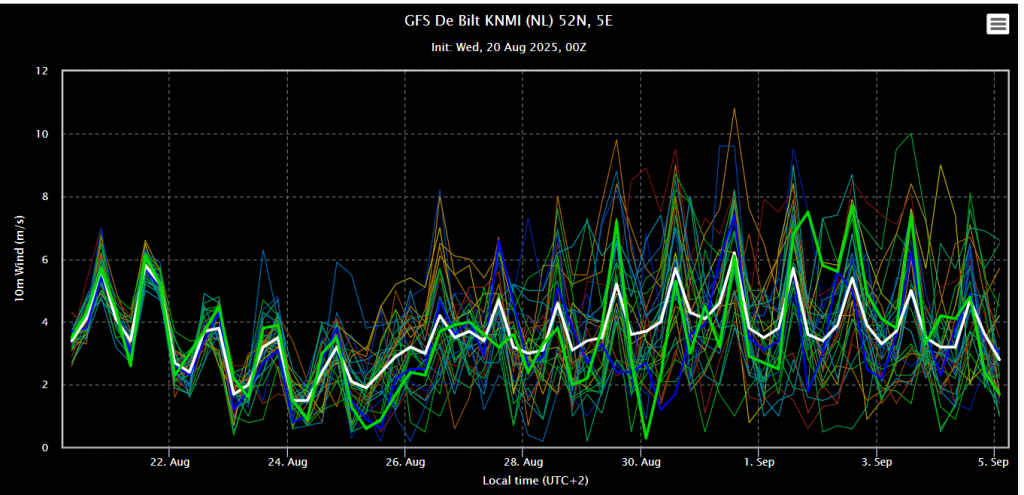
Task: Select the 1. Sep date tick label
Action: pyautogui.click(x=758, y=461)
